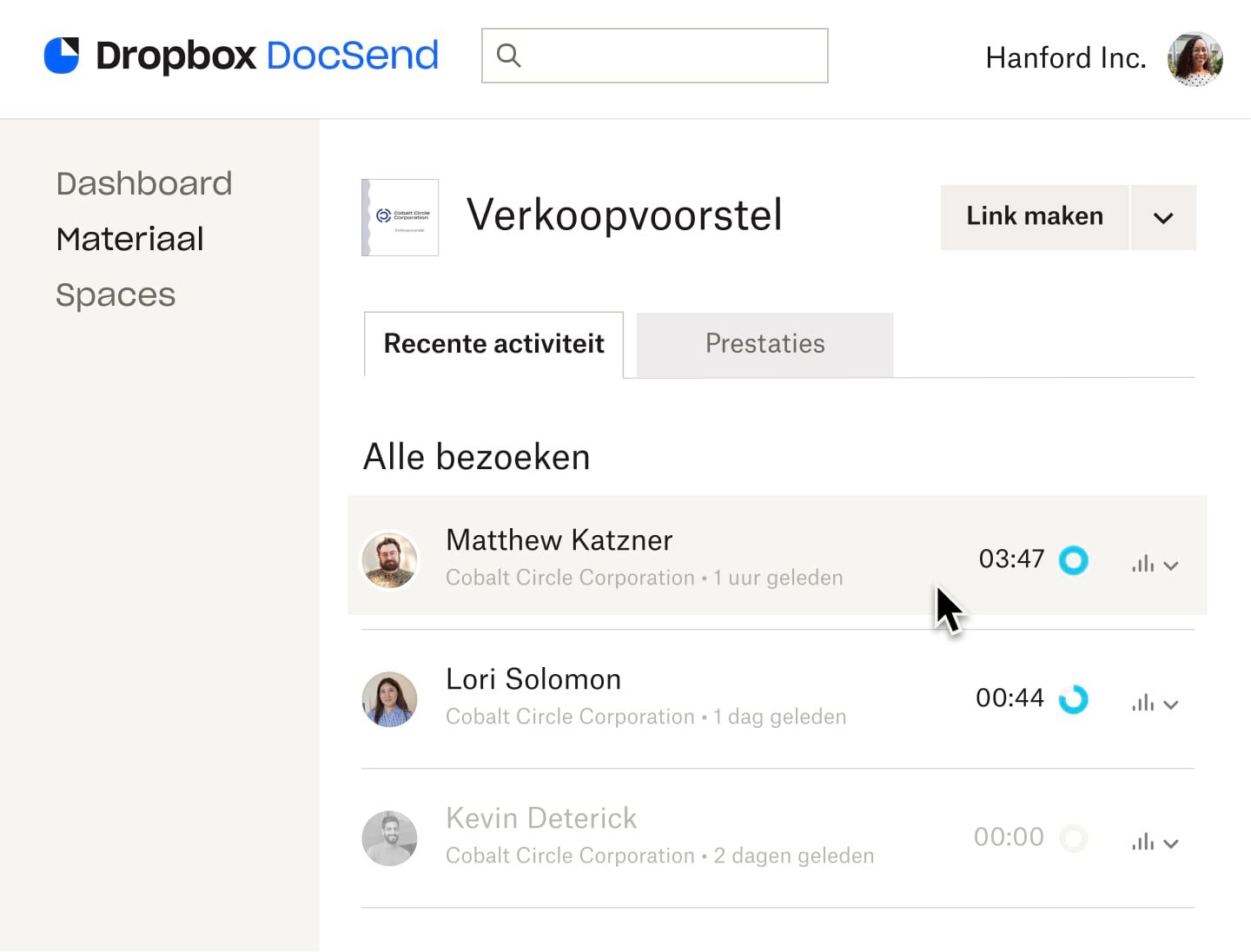Click the '1 dag geleden' company line
Image resolution: width=1251 pixels, height=952 pixels.
[646, 717]
